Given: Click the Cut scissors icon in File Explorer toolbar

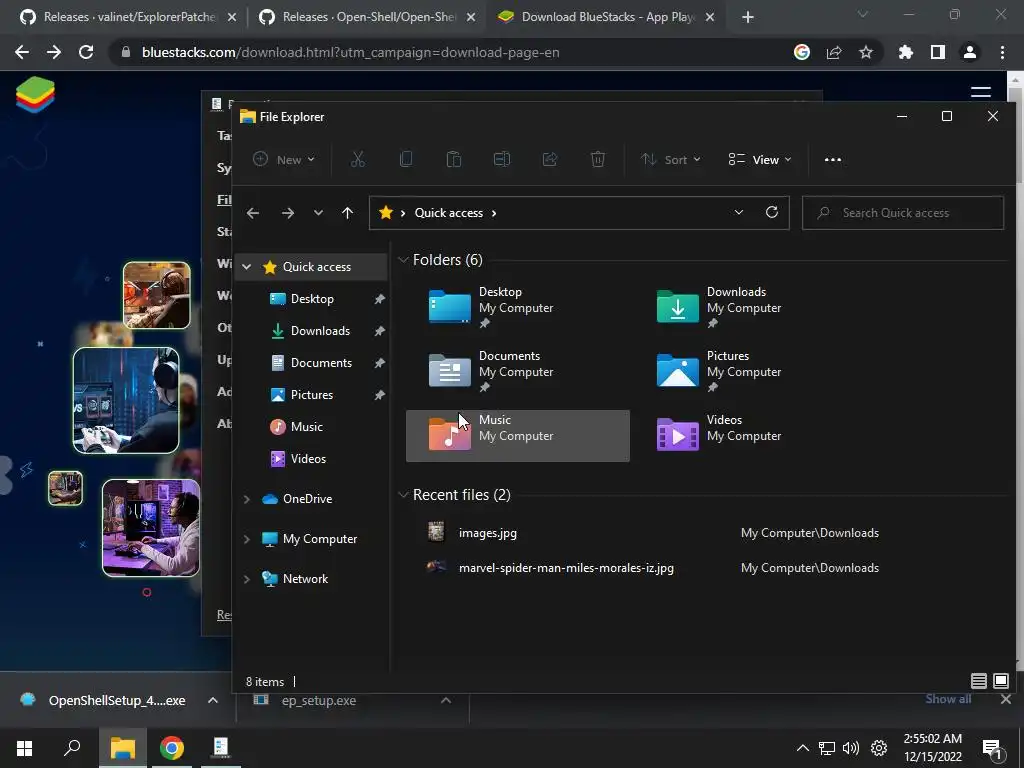Looking at the screenshot, I should [x=357, y=159].
